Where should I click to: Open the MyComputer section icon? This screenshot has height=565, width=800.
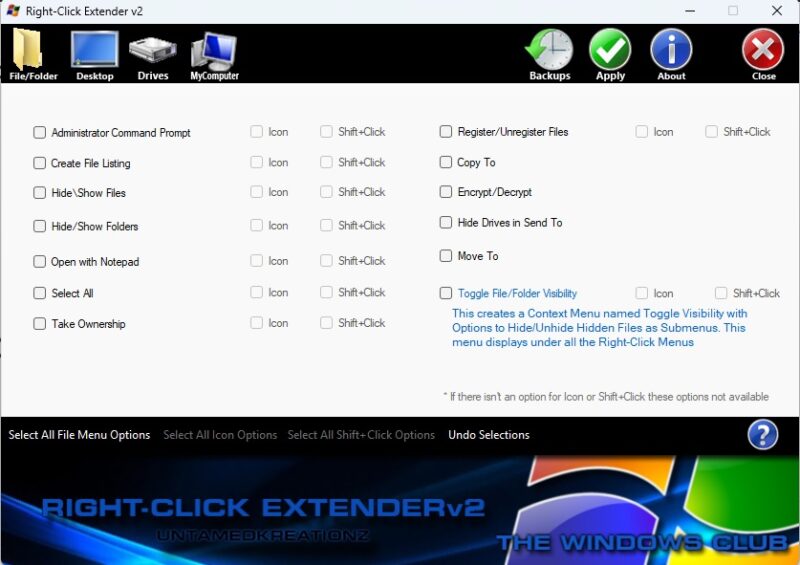coord(214,51)
